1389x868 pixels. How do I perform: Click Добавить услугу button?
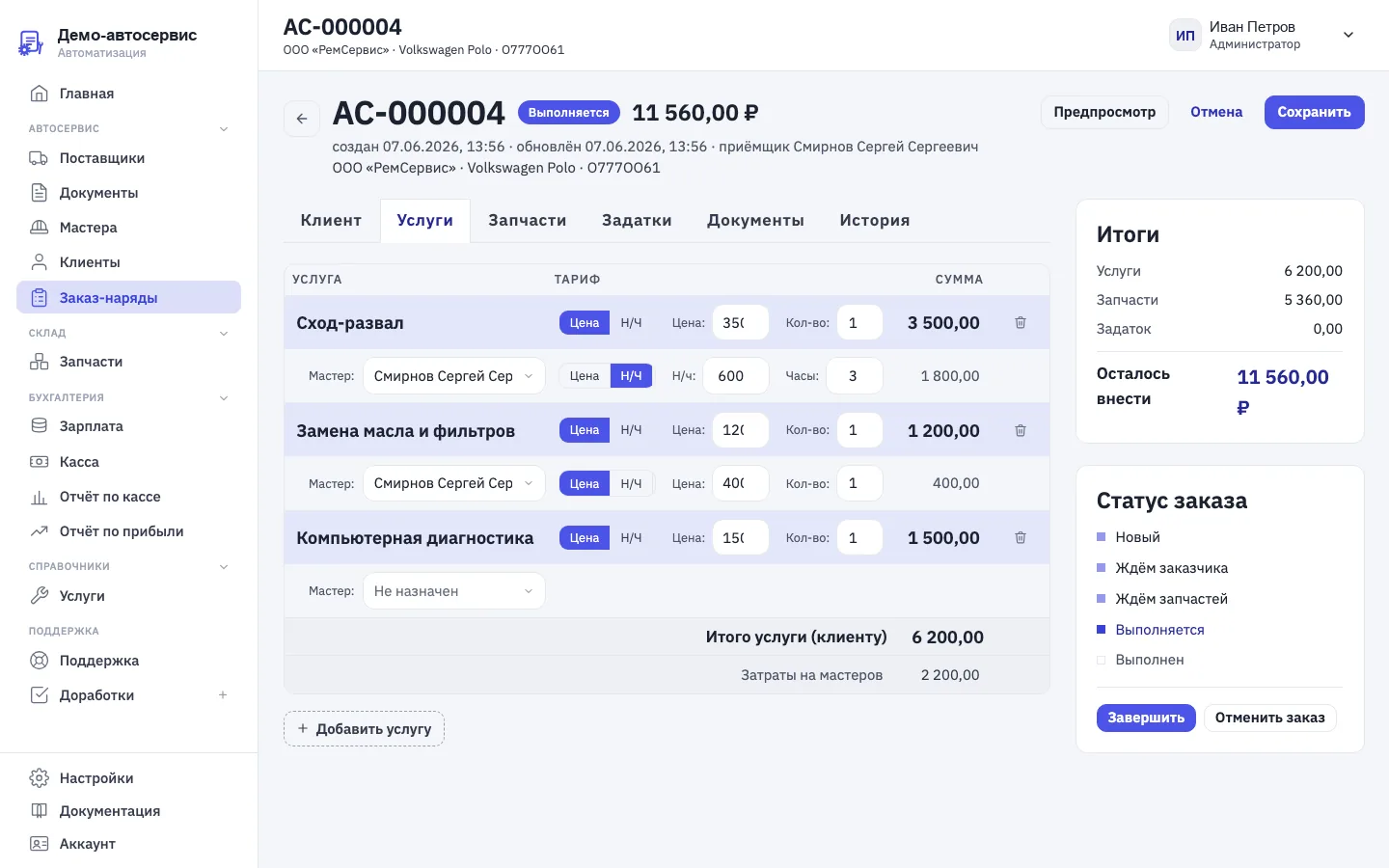[x=365, y=729]
